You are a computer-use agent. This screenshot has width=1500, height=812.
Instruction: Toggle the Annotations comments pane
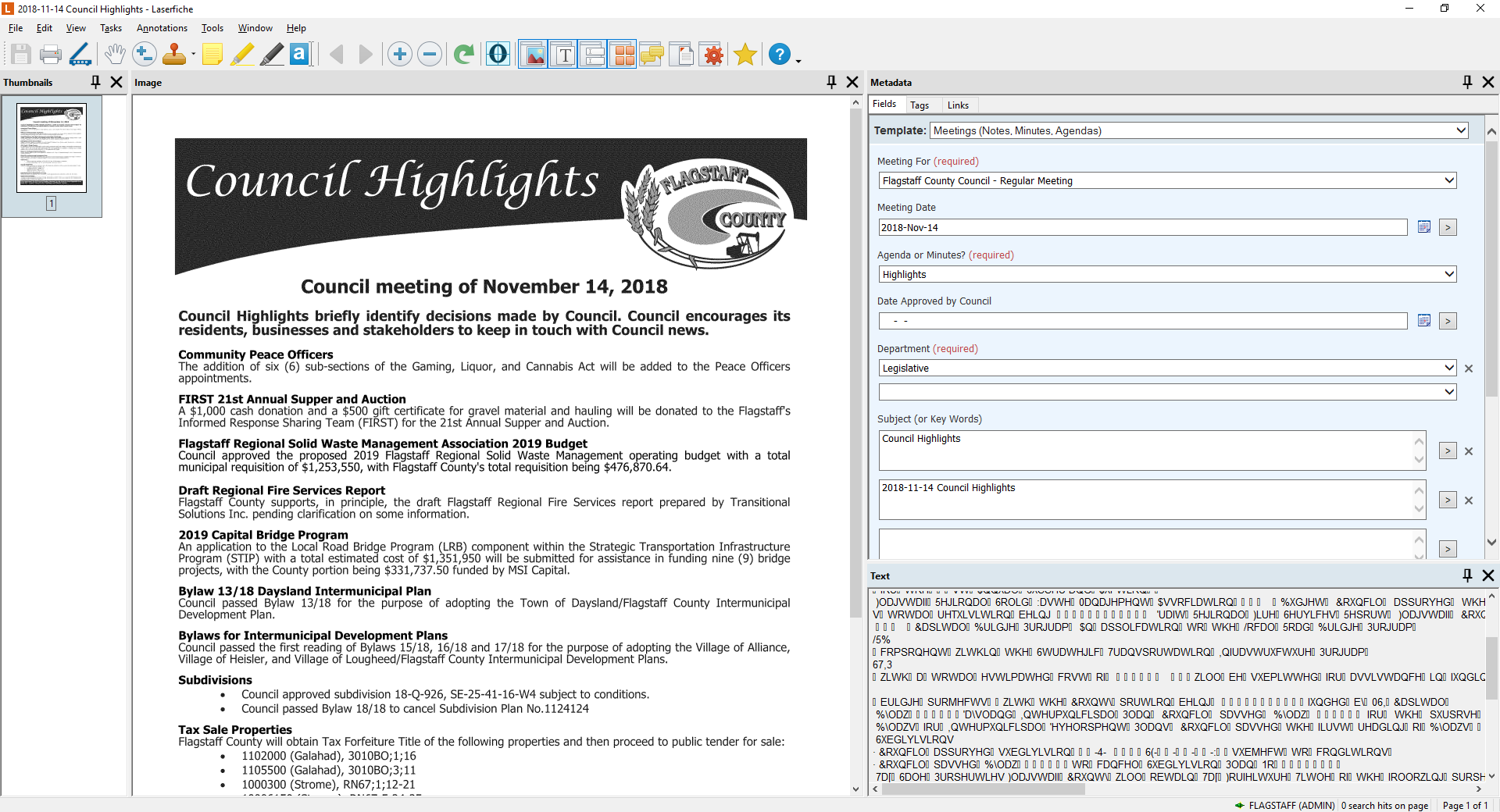tap(652, 54)
